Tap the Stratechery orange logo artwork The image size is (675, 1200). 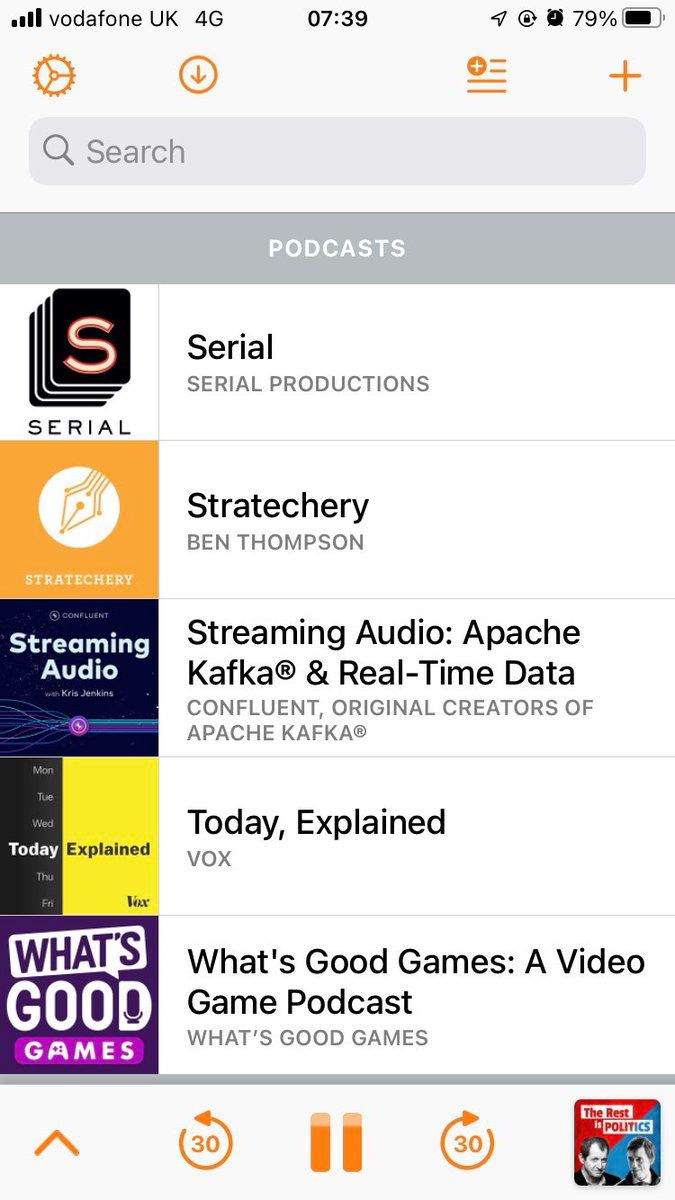[x=79, y=520]
